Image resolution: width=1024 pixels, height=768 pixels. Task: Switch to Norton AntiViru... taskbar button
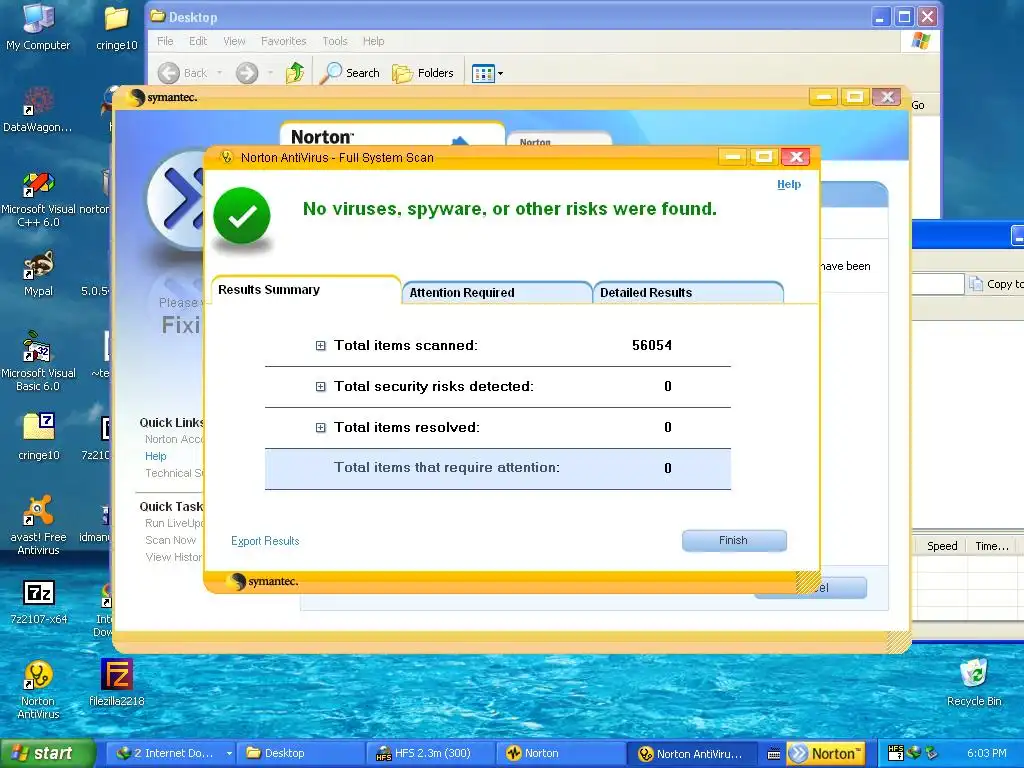coord(694,753)
